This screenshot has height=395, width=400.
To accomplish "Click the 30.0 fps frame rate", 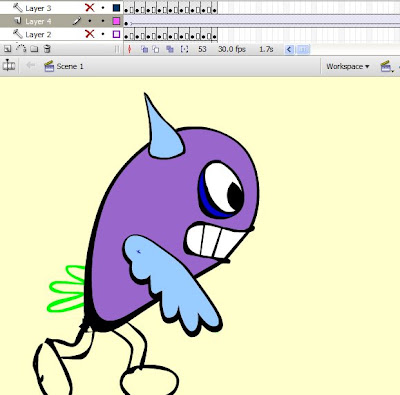I will click(232, 49).
